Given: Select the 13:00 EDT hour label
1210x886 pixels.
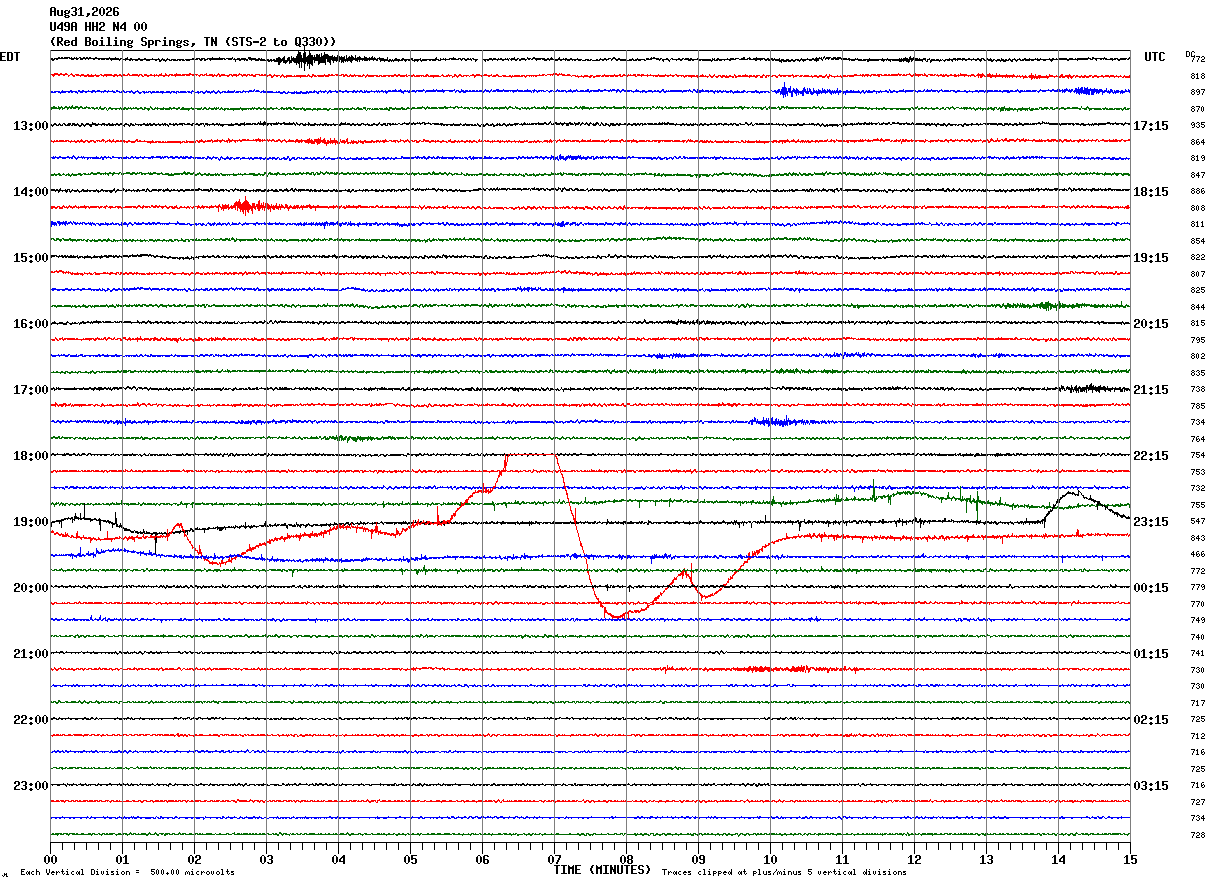Looking at the screenshot, I should click(30, 126).
